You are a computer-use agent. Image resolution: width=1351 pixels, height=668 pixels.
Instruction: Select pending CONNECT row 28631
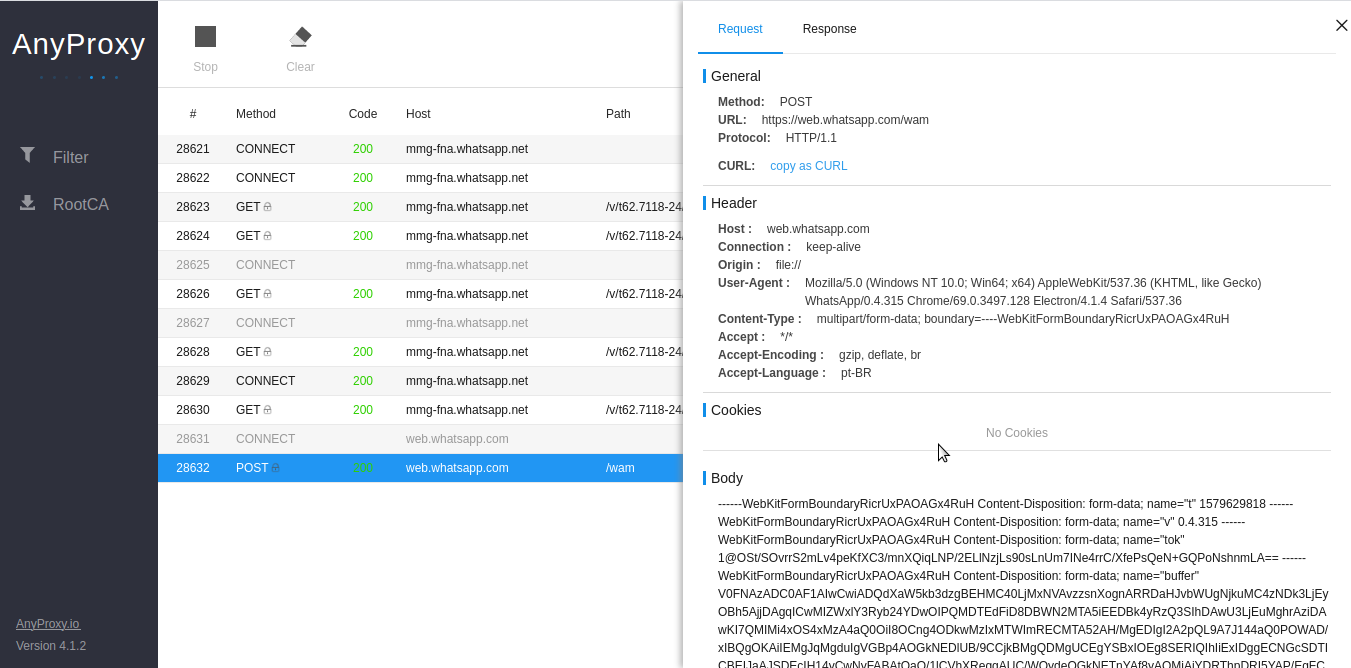click(420, 439)
